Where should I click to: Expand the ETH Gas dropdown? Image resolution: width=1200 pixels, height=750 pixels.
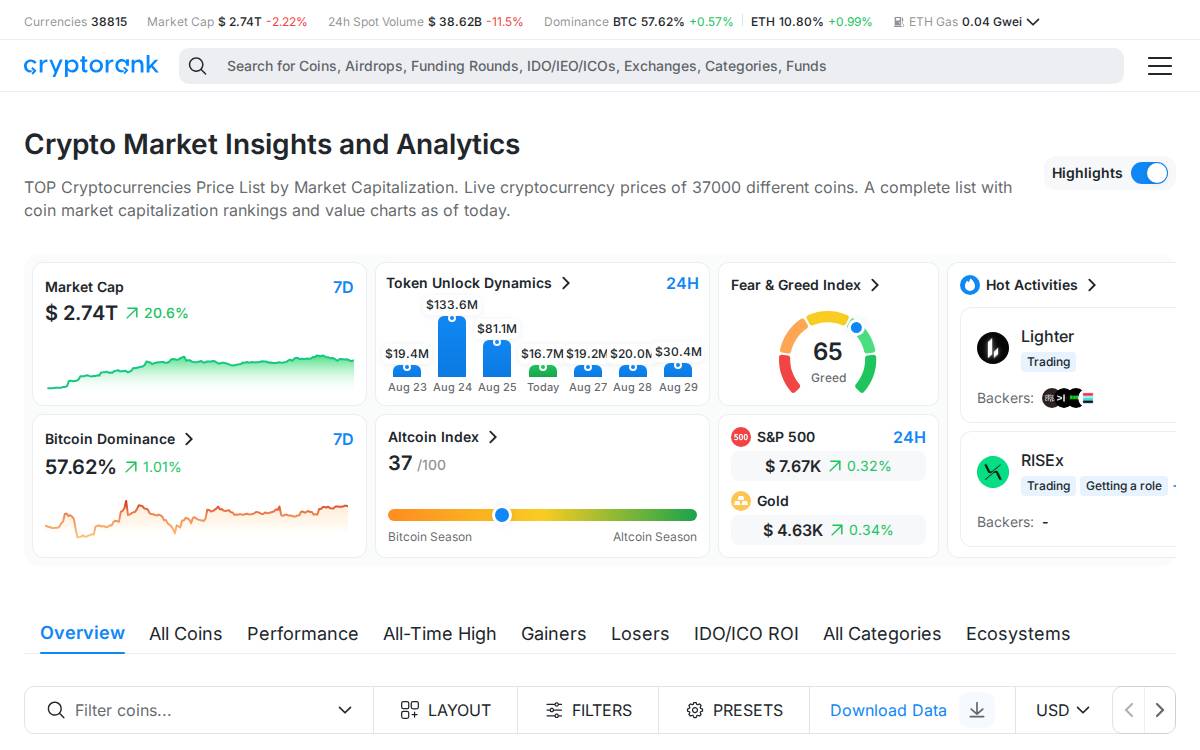point(1033,22)
